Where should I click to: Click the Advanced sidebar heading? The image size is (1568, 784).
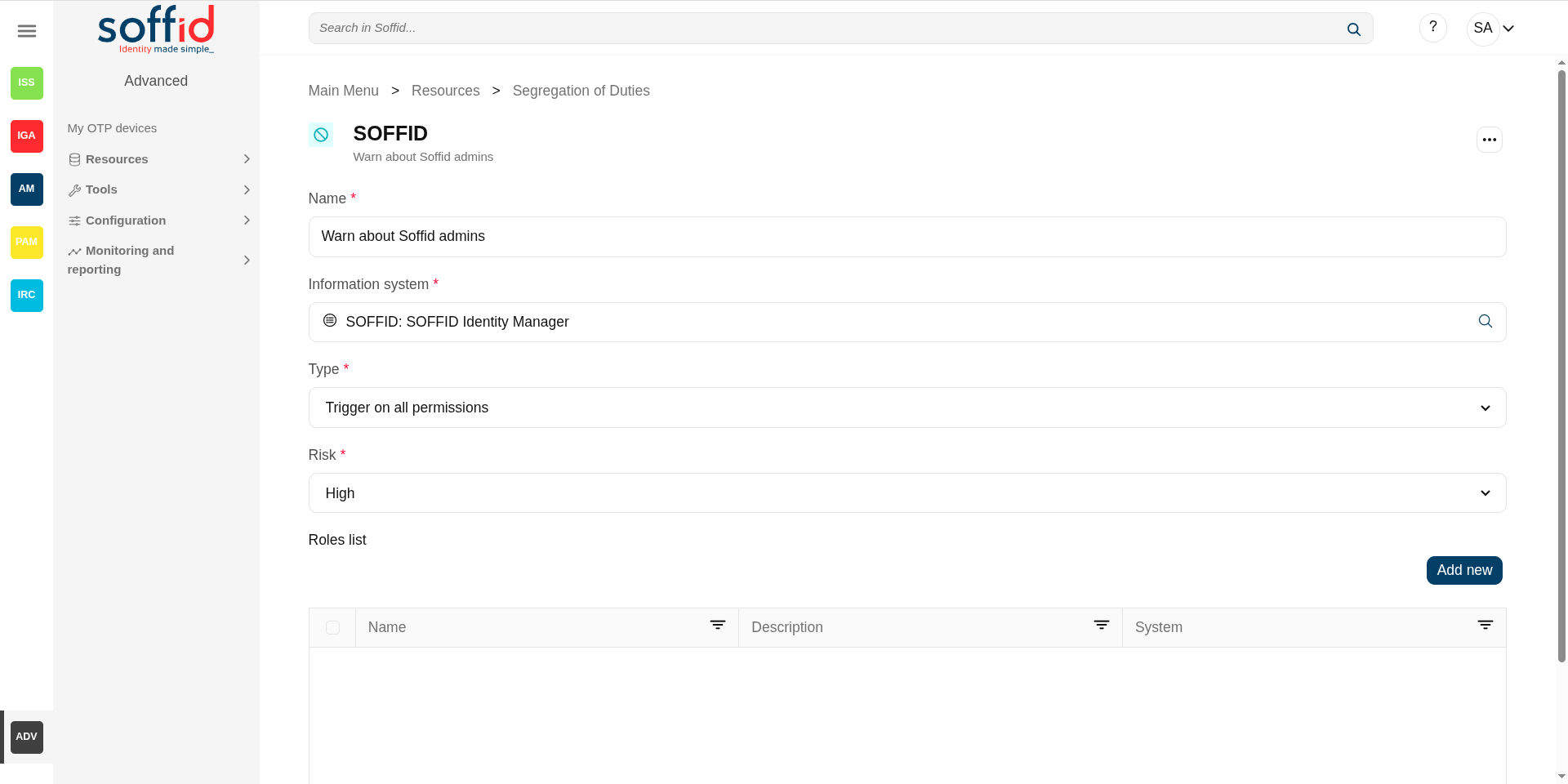pyautogui.click(x=156, y=81)
